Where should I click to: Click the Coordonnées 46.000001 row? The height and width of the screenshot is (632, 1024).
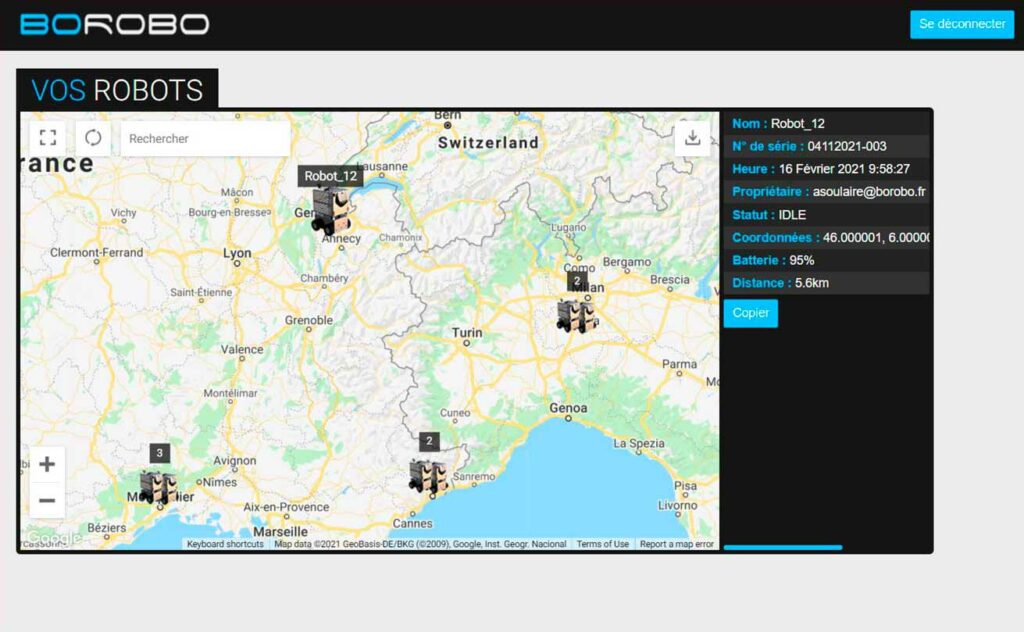[826, 238]
